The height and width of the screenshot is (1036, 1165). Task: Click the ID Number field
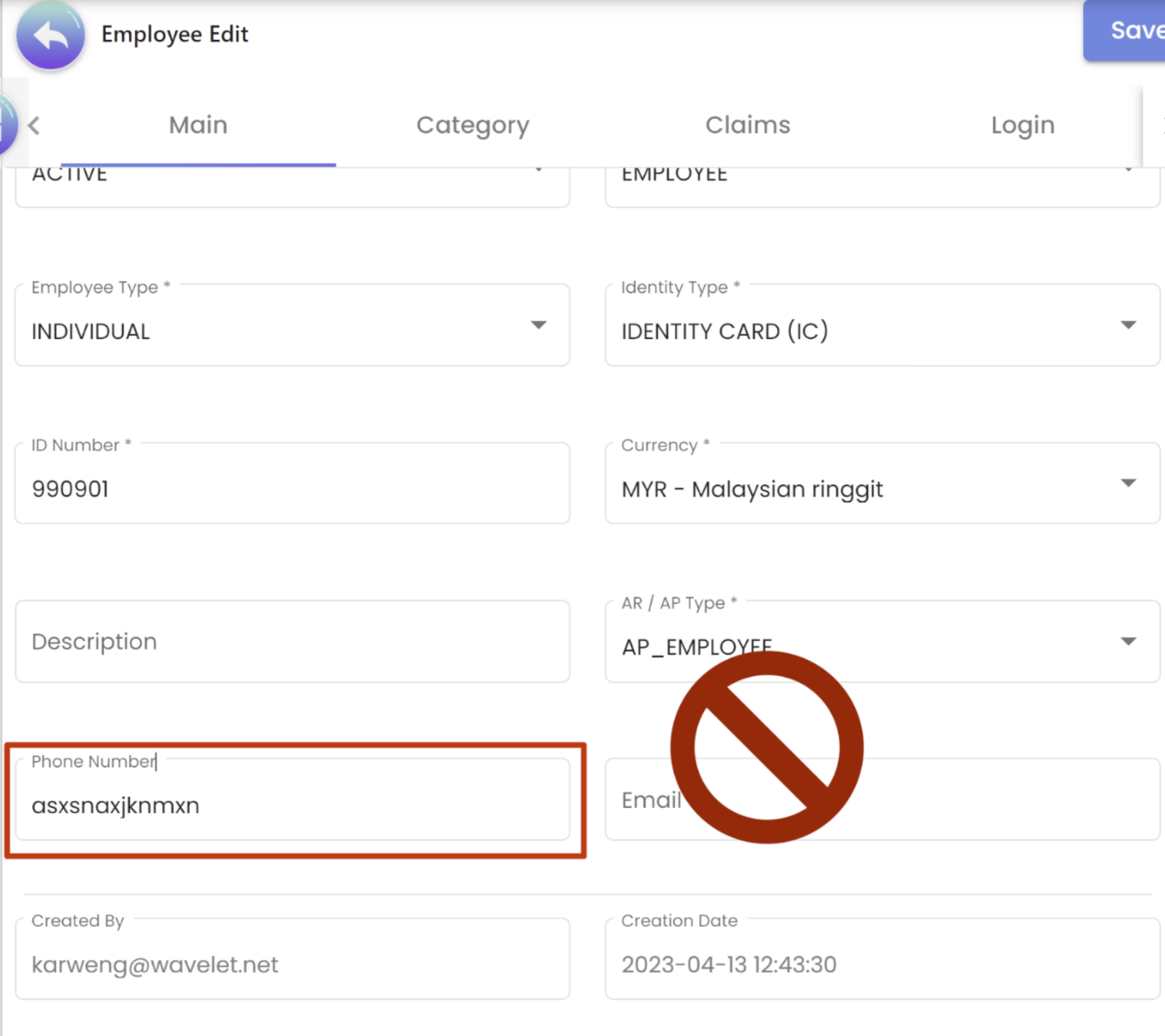tap(292, 489)
